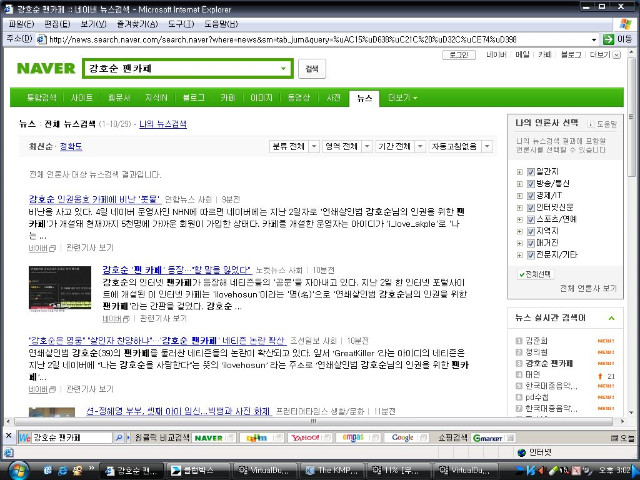Click the 도움말 info icon in 나의 언론사 선택
Image resolution: width=640 pixels, height=480 pixels.
(590, 124)
